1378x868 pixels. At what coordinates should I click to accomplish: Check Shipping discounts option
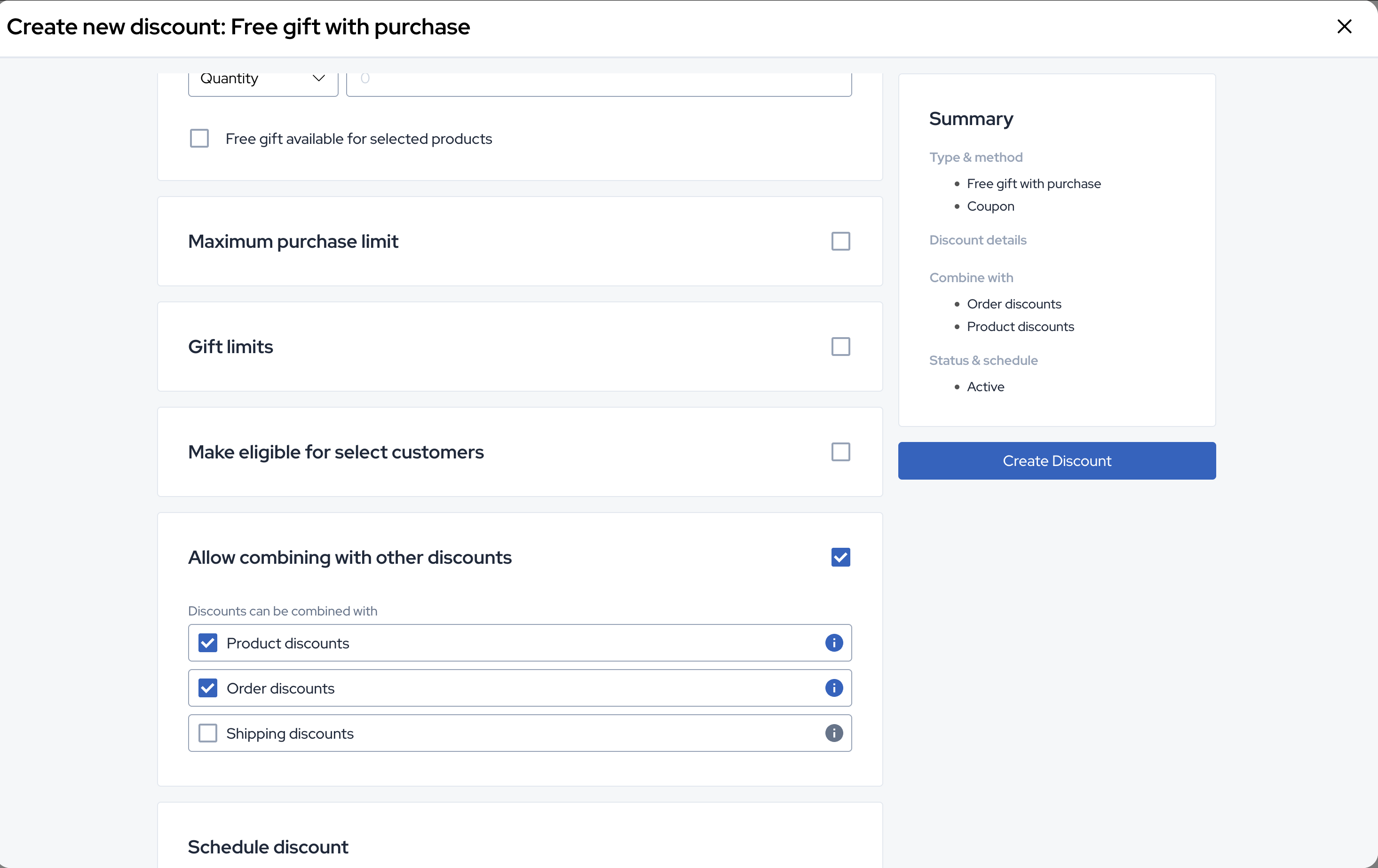(x=208, y=733)
